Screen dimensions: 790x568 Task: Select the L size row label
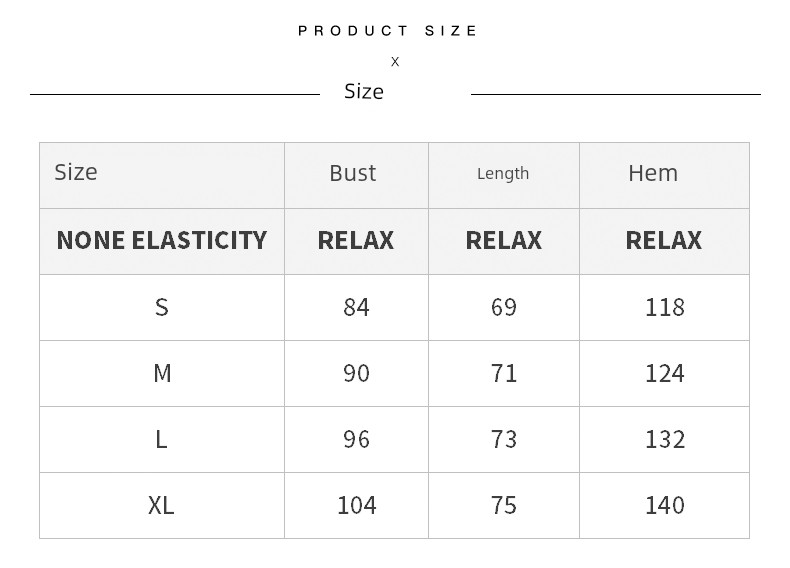pyautogui.click(x=162, y=439)
